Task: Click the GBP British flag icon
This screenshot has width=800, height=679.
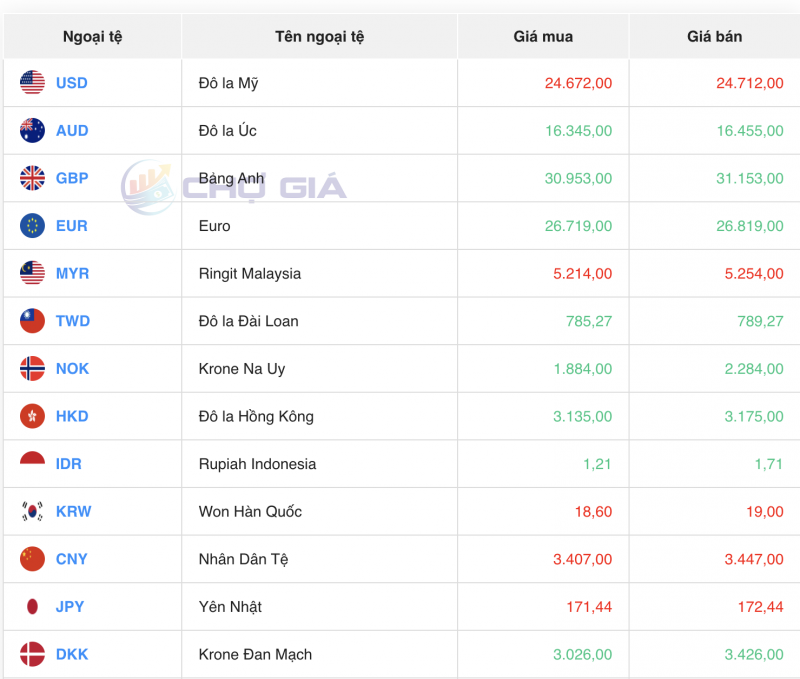Action: (x=31, y=178)
